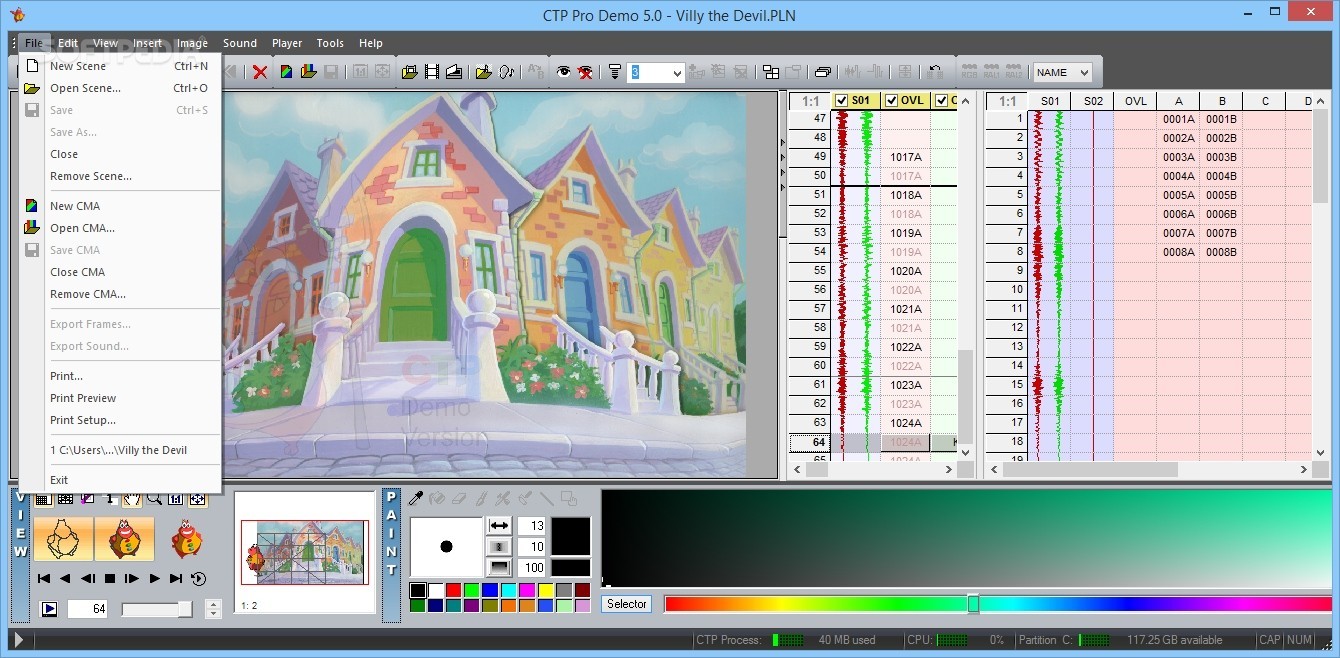Screen dimensions: 1340x658
Task: Click the hue spectrum slider handle
Action: pos(973,604)
